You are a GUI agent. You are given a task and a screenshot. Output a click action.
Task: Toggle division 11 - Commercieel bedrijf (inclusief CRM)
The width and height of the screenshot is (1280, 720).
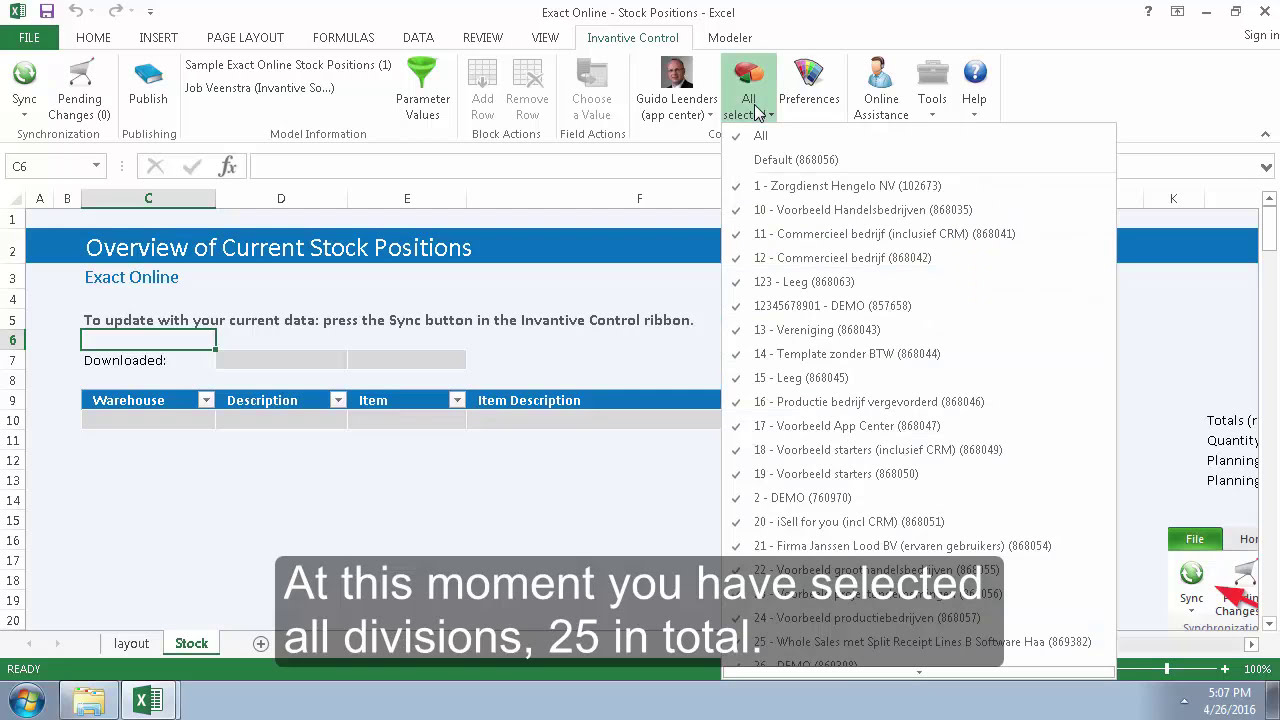918,234
